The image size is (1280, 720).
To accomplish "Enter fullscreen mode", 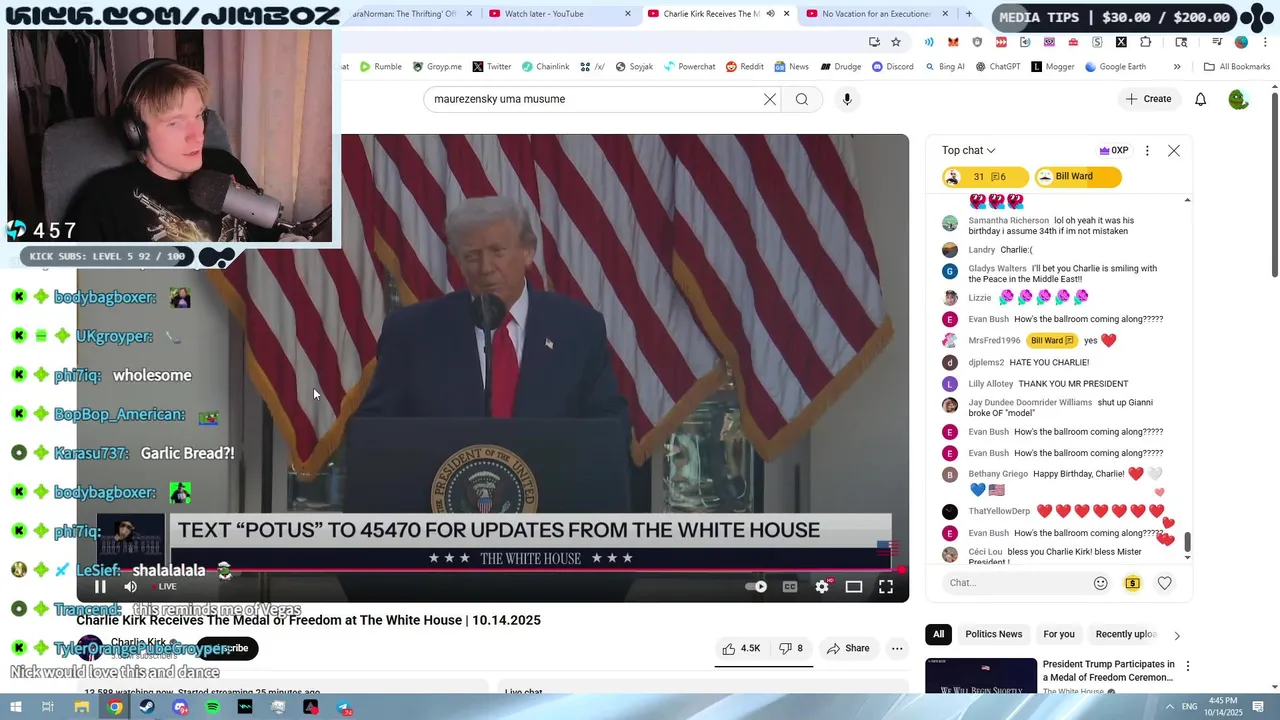I will (x=886, y=587).
